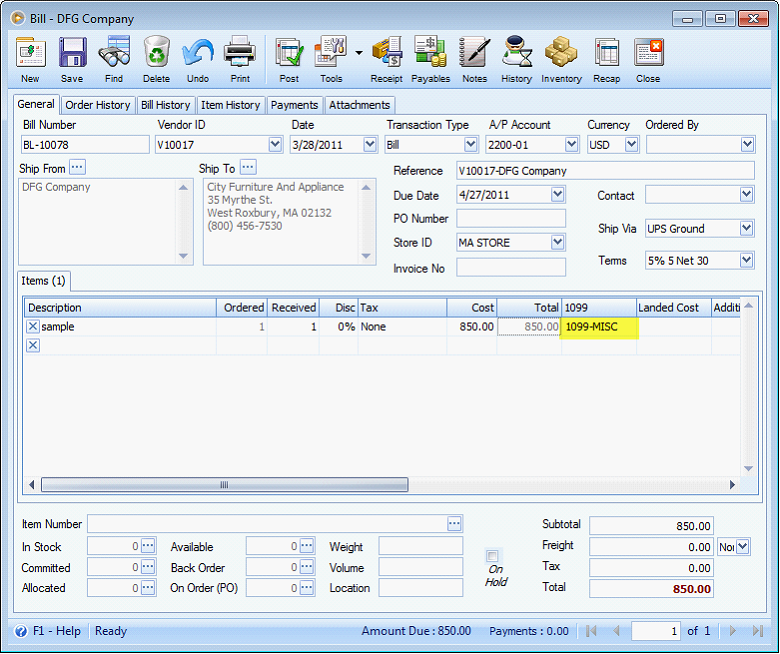Open Committed details ellipsis
This screenshot has width=780, height=654.
pos(148,567)
